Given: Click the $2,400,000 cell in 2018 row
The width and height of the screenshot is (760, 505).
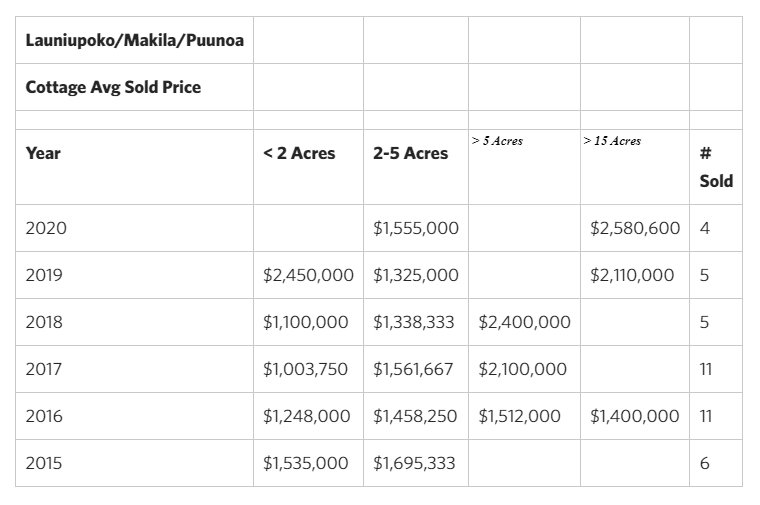Looking at the screenshot, I should 524,322.
